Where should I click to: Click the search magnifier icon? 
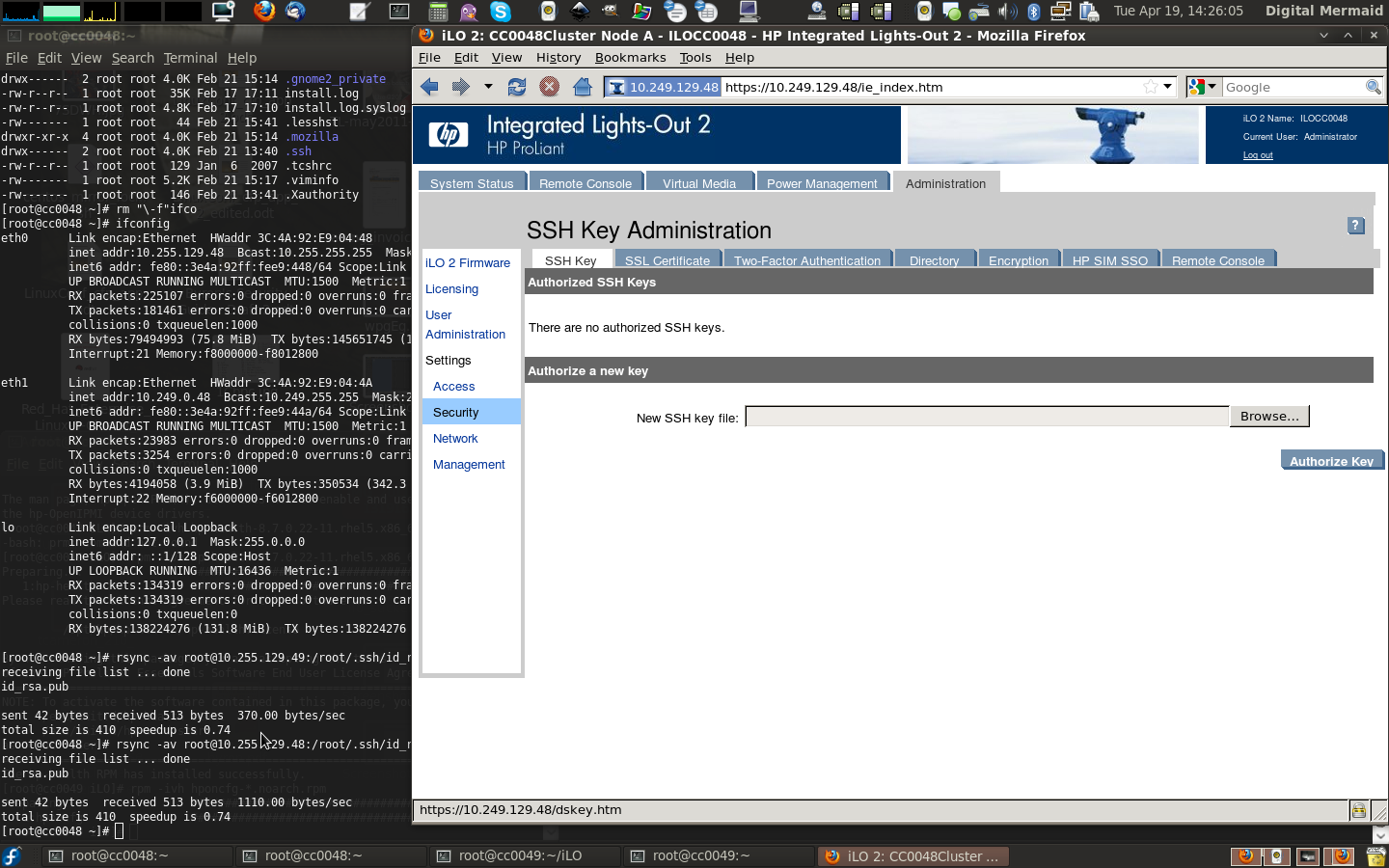[x=1374, y=87]
